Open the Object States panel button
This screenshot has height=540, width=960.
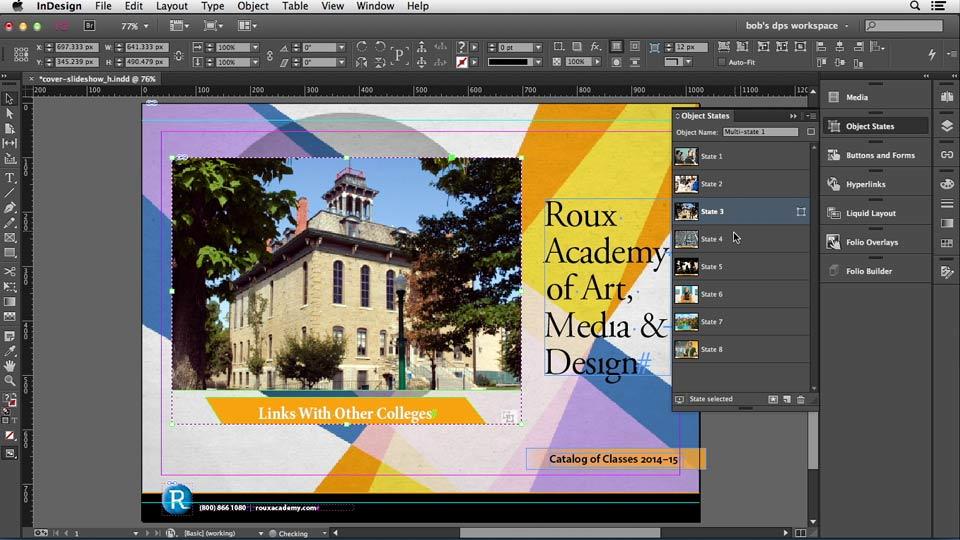point(876,126)
